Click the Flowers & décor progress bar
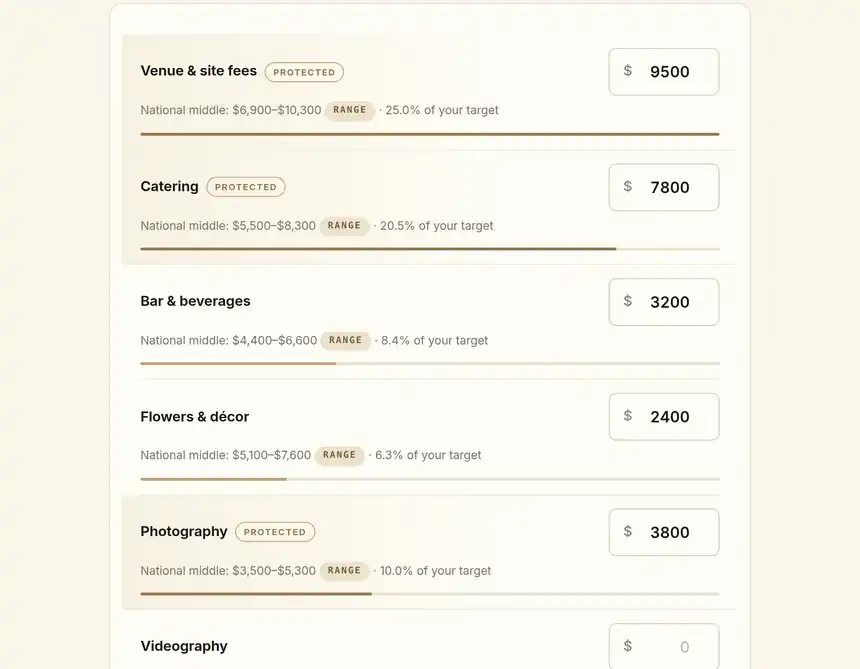The image size is (860, 669). pos(430,479)
